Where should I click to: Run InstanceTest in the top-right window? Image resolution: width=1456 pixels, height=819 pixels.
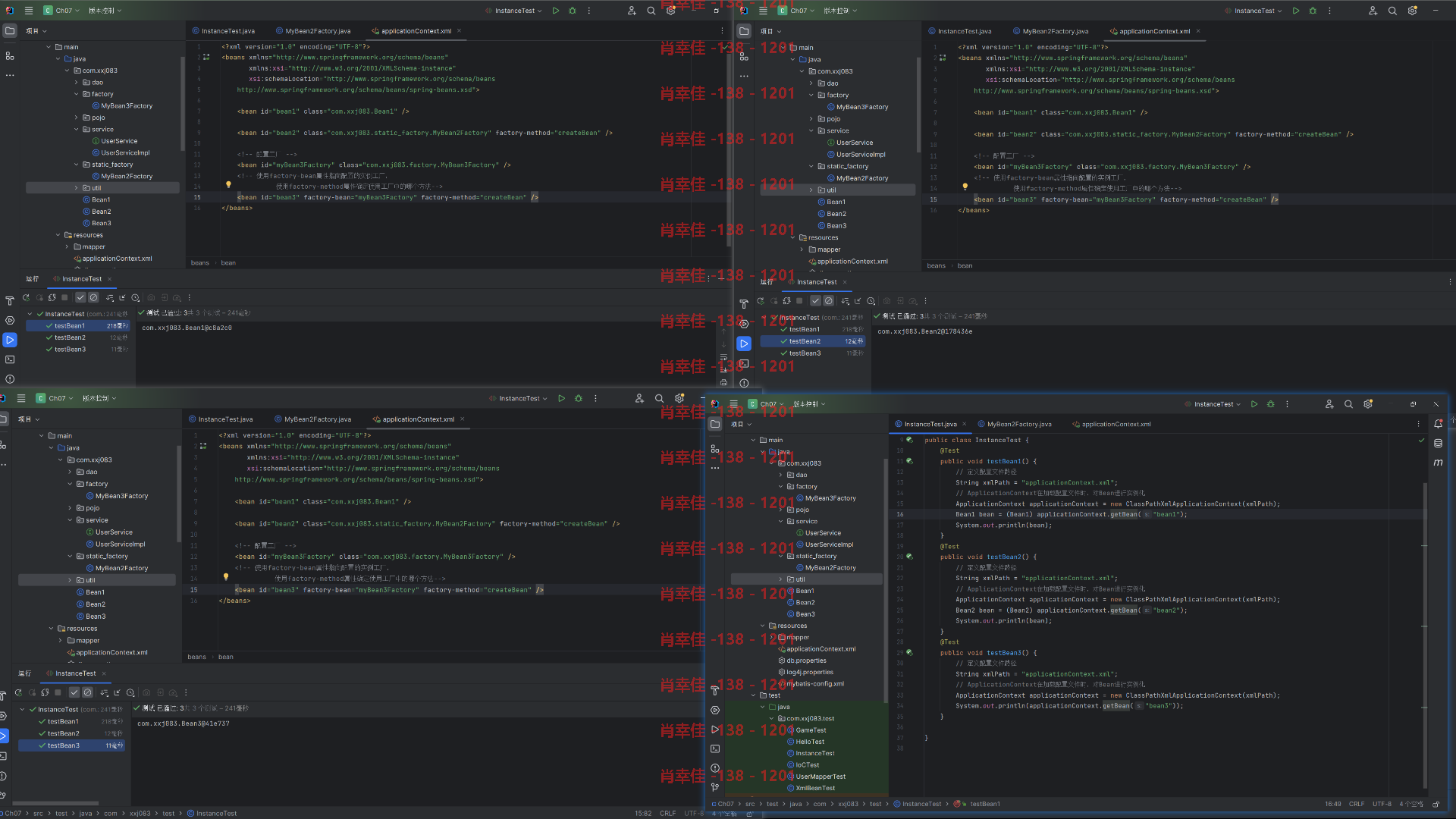tap(1296, 11)
